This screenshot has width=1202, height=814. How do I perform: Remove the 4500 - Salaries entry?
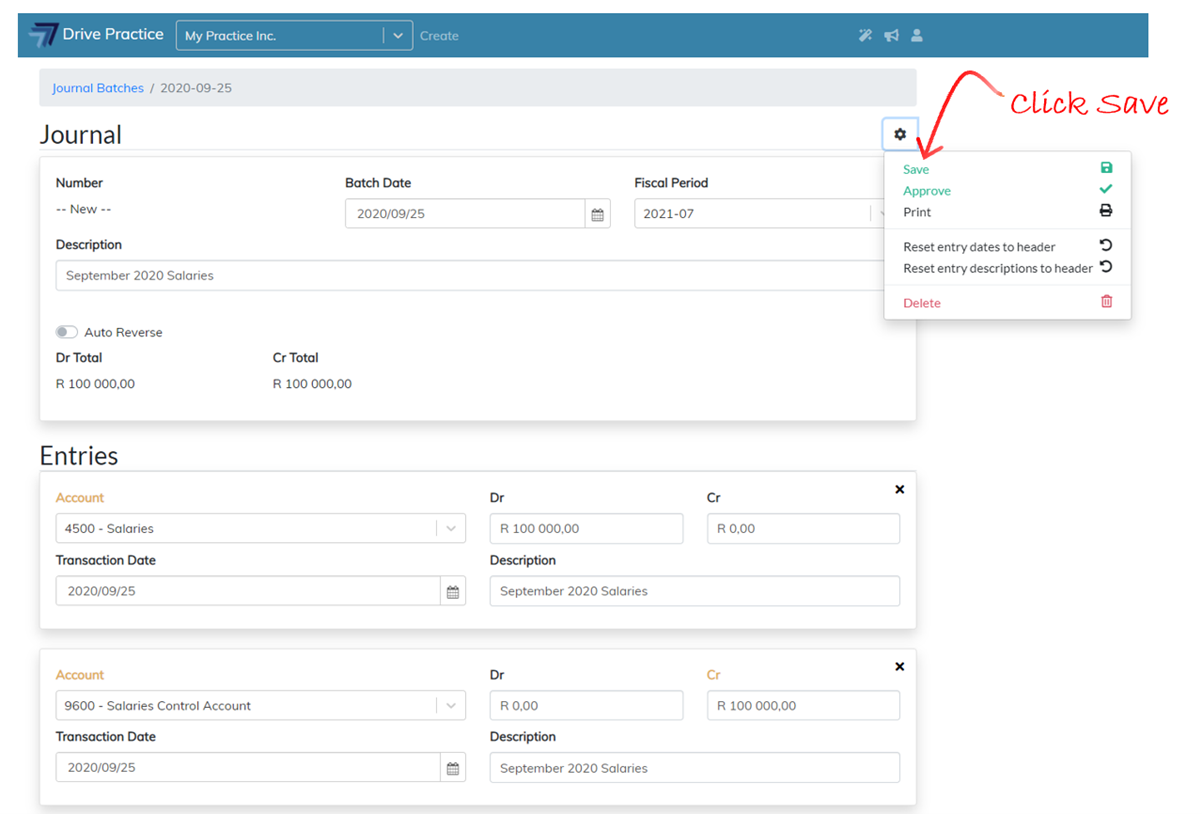[x=899, y=489]
